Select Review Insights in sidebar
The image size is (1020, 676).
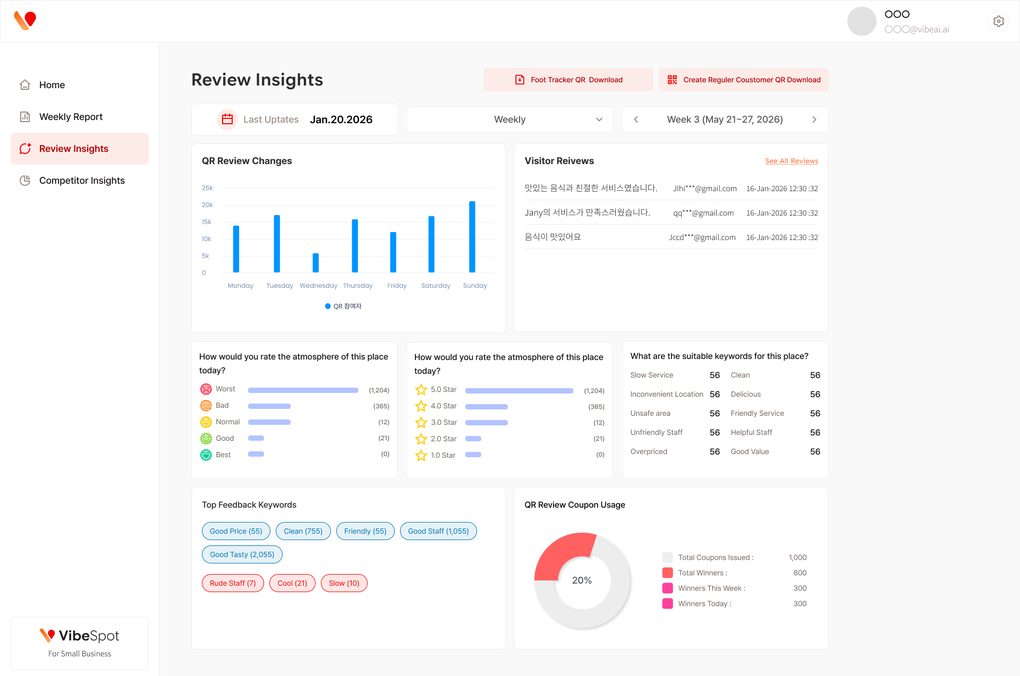pyautogui.click(x=79, y=148)
